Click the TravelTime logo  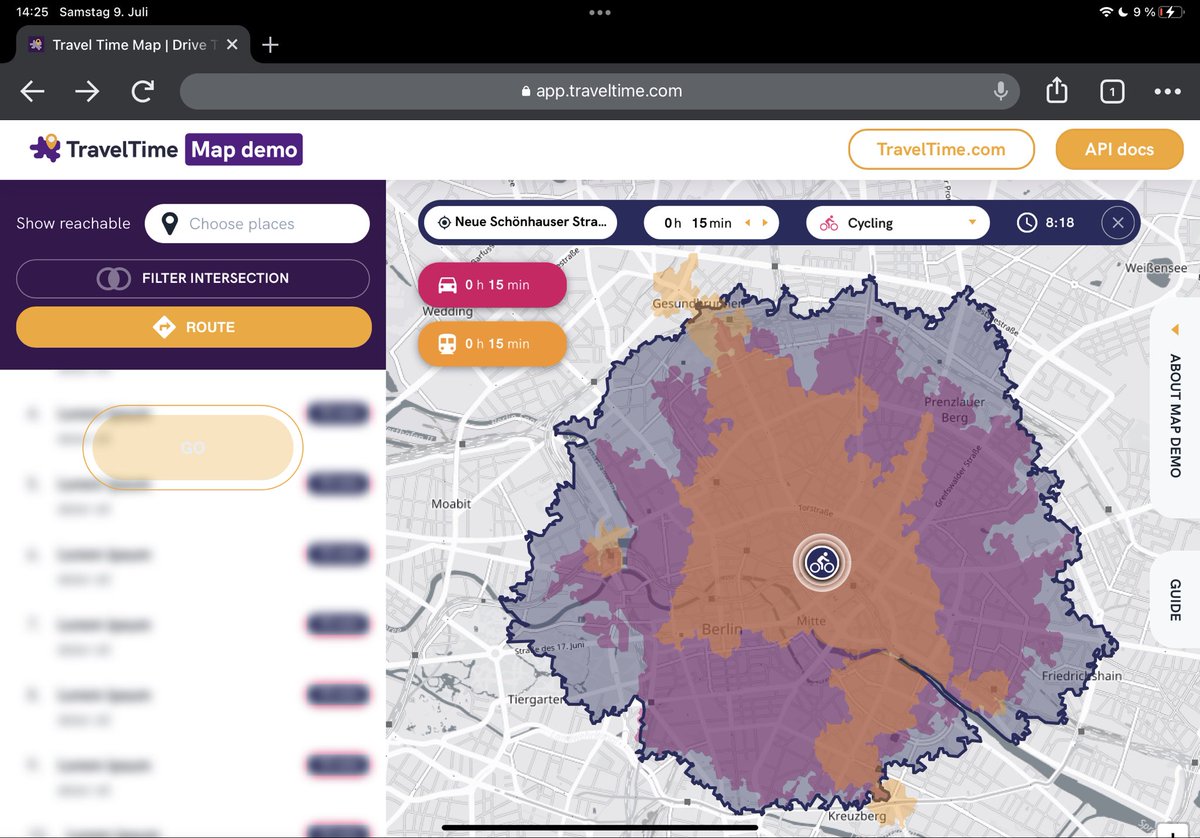[104, 150]
